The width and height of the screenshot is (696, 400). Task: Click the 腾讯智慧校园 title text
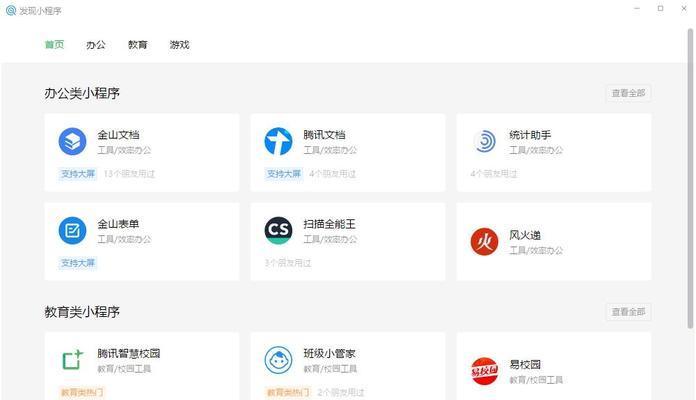129,353
